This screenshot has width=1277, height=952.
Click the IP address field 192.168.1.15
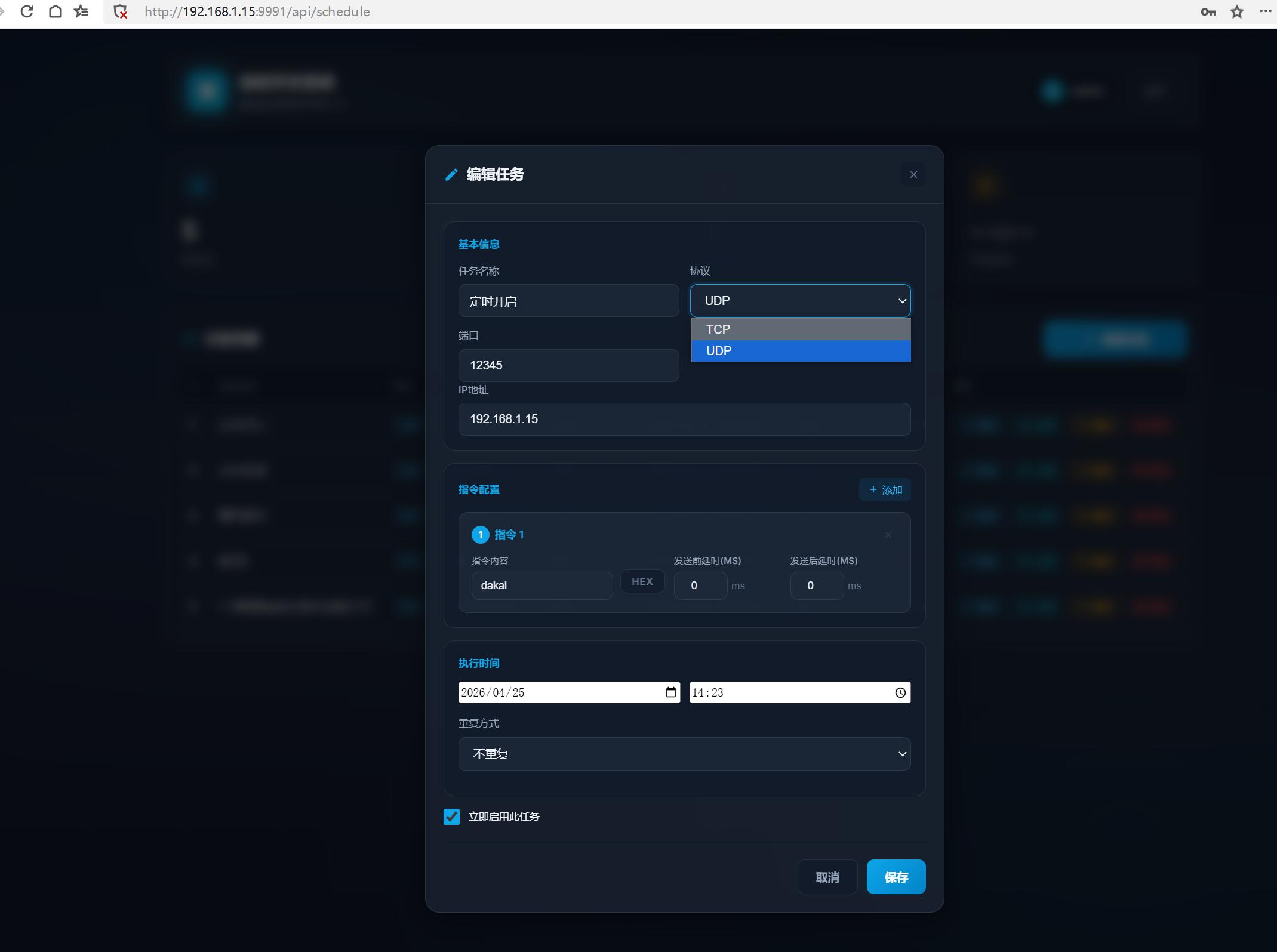click(684, 419)
